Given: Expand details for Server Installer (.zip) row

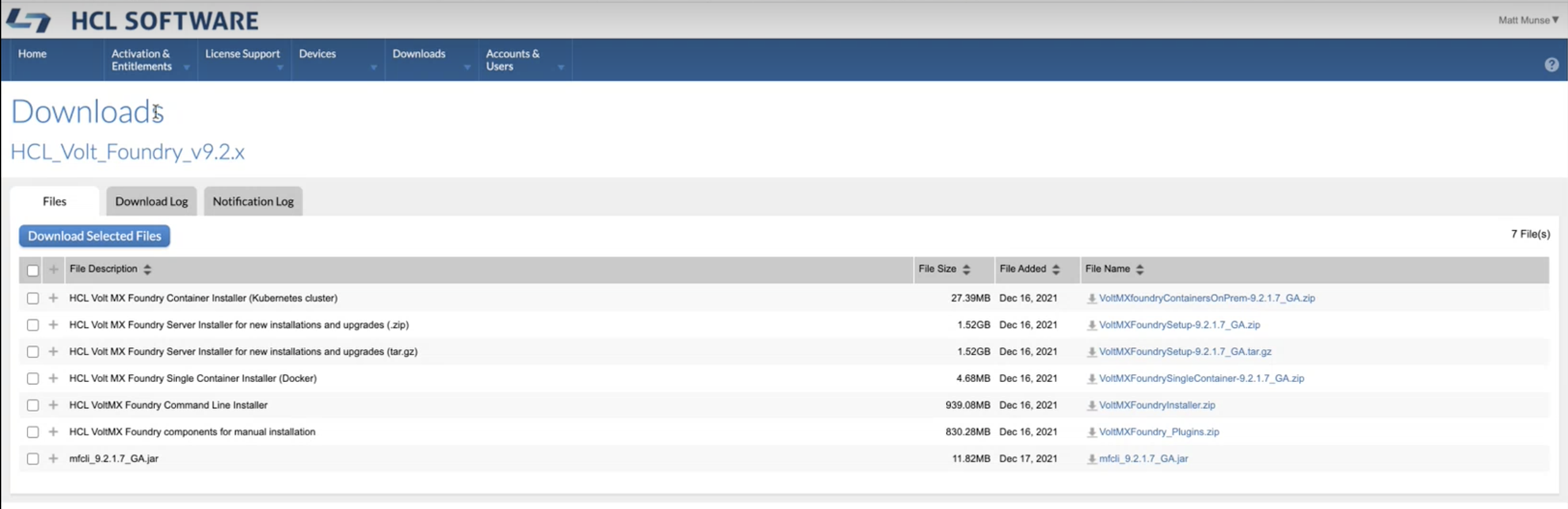Looking at the screenshot, I should click(x=53, y=324).
